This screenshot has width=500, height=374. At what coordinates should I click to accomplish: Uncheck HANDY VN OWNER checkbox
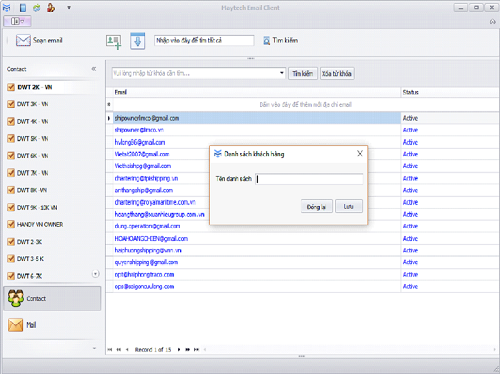pyautogui.click(x=11, y=224)
